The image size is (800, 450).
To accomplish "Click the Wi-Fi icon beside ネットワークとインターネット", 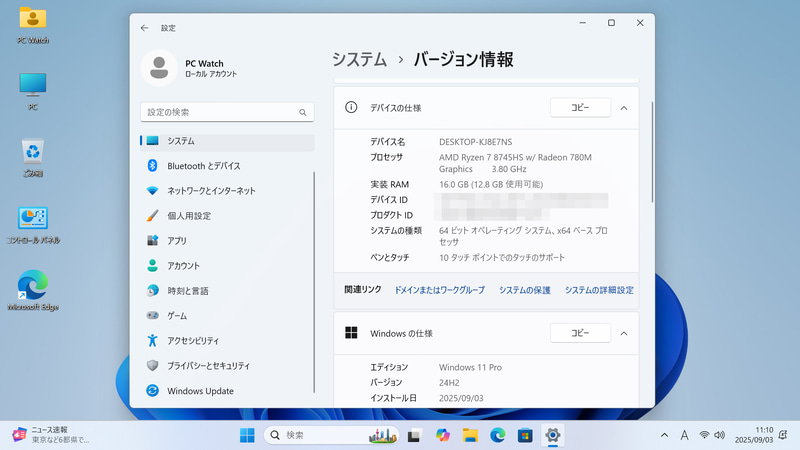I will [x=152, y=191].
